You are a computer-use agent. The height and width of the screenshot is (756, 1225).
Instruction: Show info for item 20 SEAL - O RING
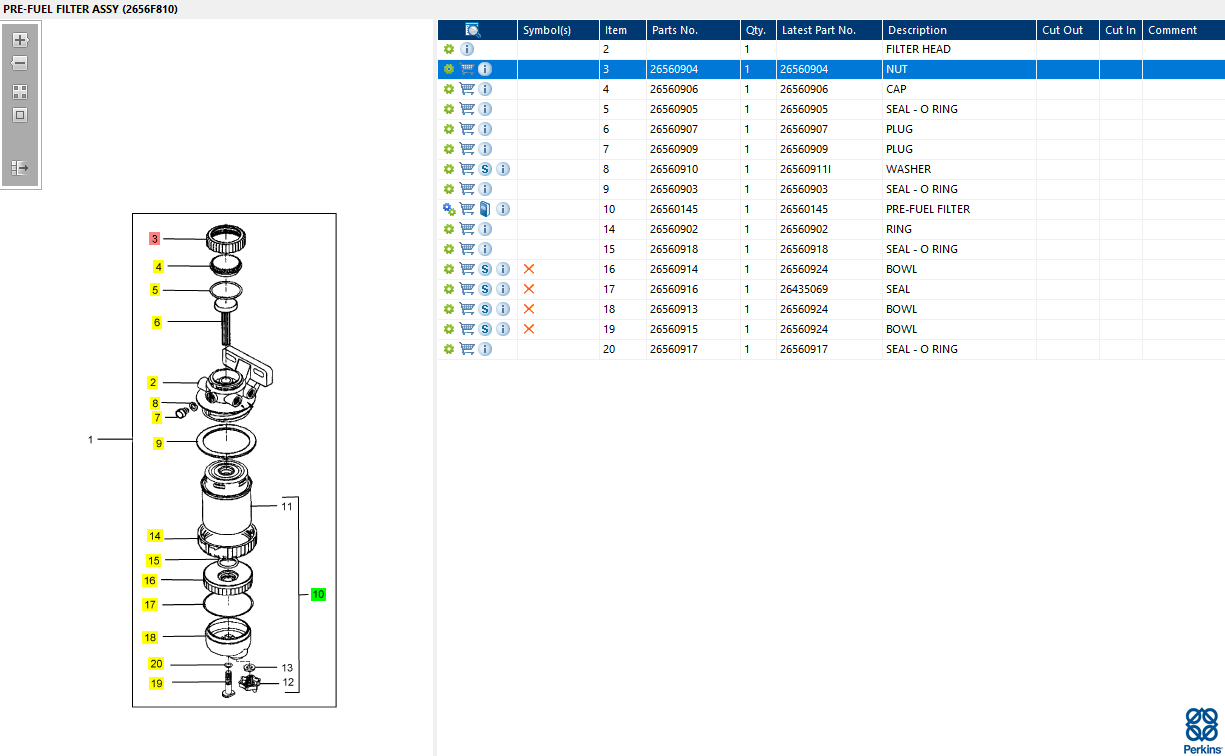(x=485, y=349)
